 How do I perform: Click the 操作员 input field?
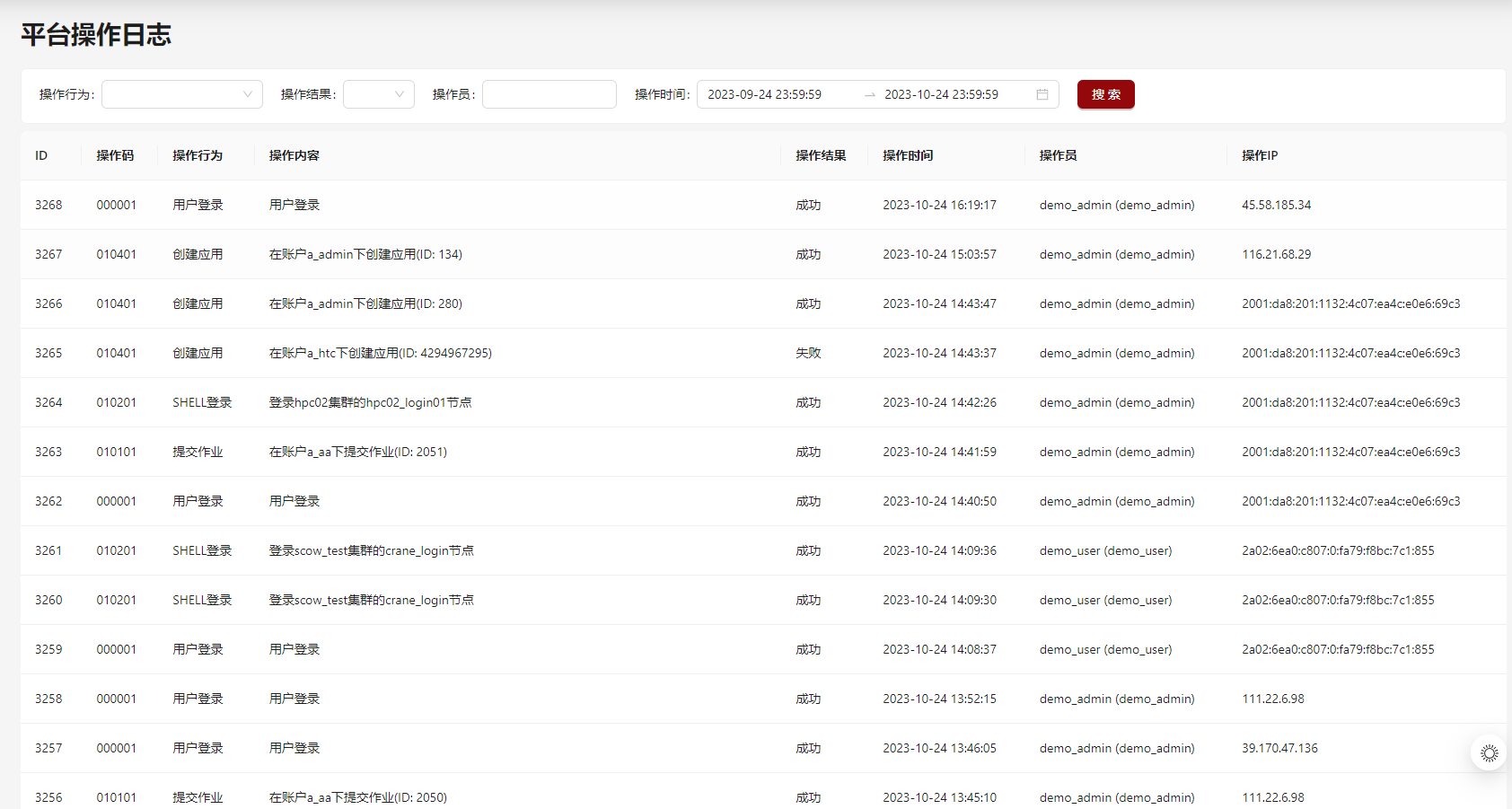click(549, 94)
